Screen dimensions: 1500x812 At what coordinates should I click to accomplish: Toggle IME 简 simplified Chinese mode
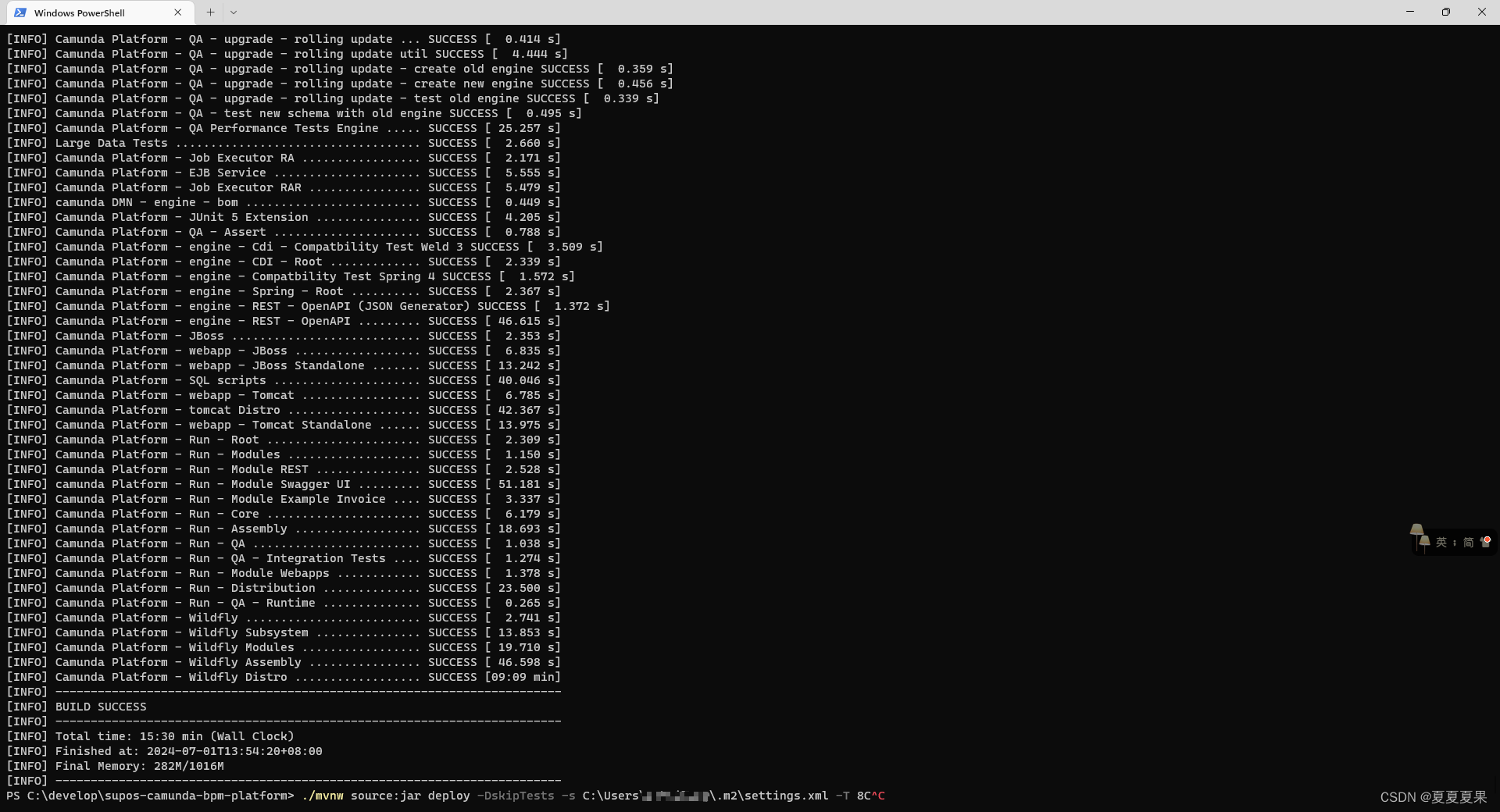pyautogui.click(x=1468, y=542)
